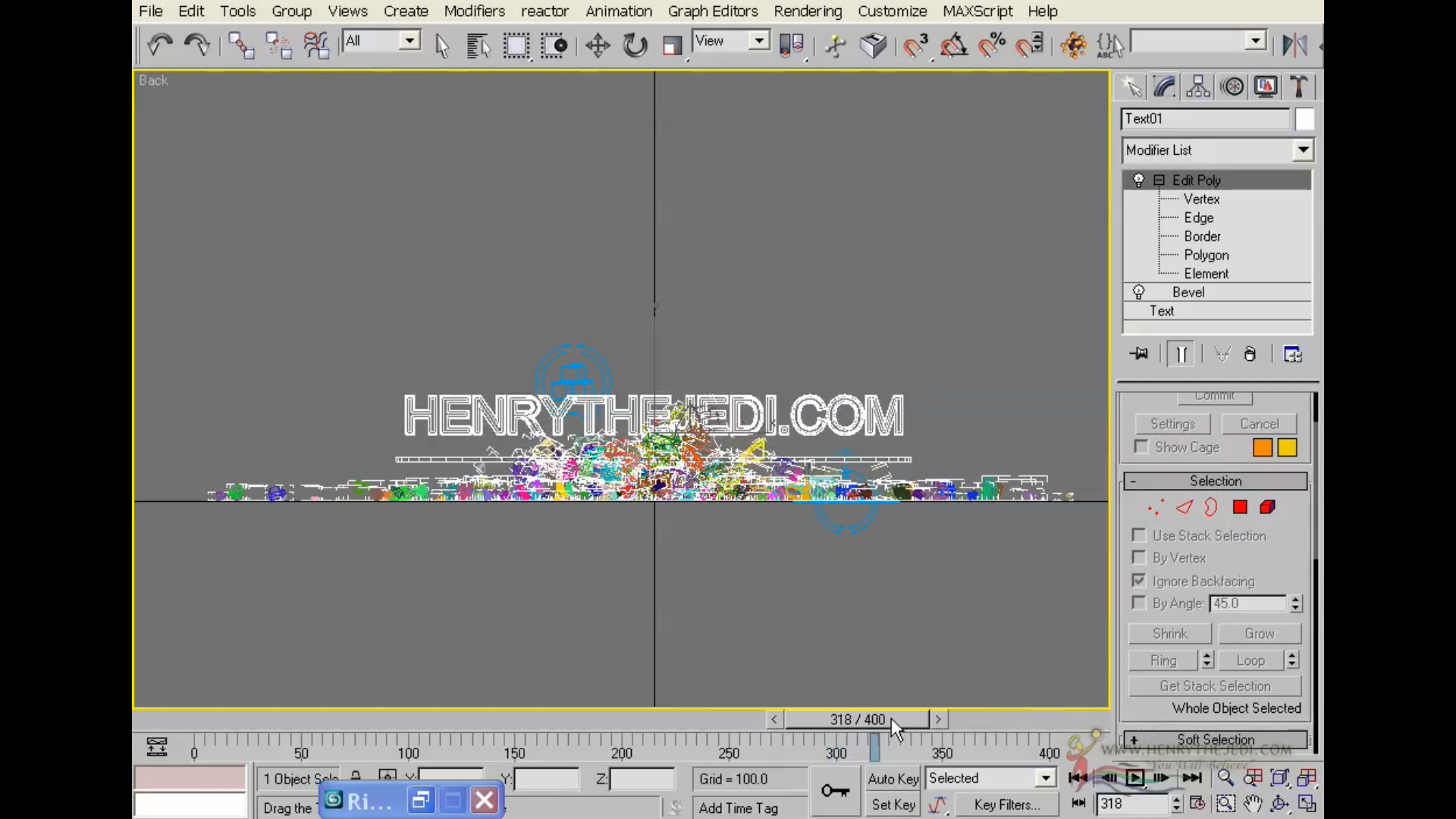The height and width of the screenshot is (819, 1456).
Task: Click the Grow selection button
Action: pos(1260,633)
